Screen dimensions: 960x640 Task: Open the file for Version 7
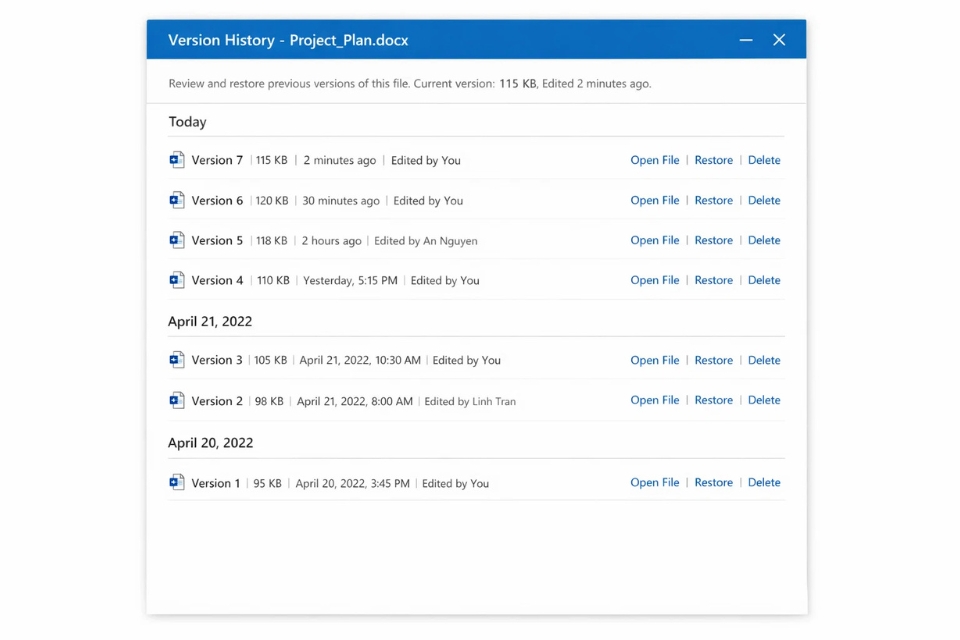[655, 159]
